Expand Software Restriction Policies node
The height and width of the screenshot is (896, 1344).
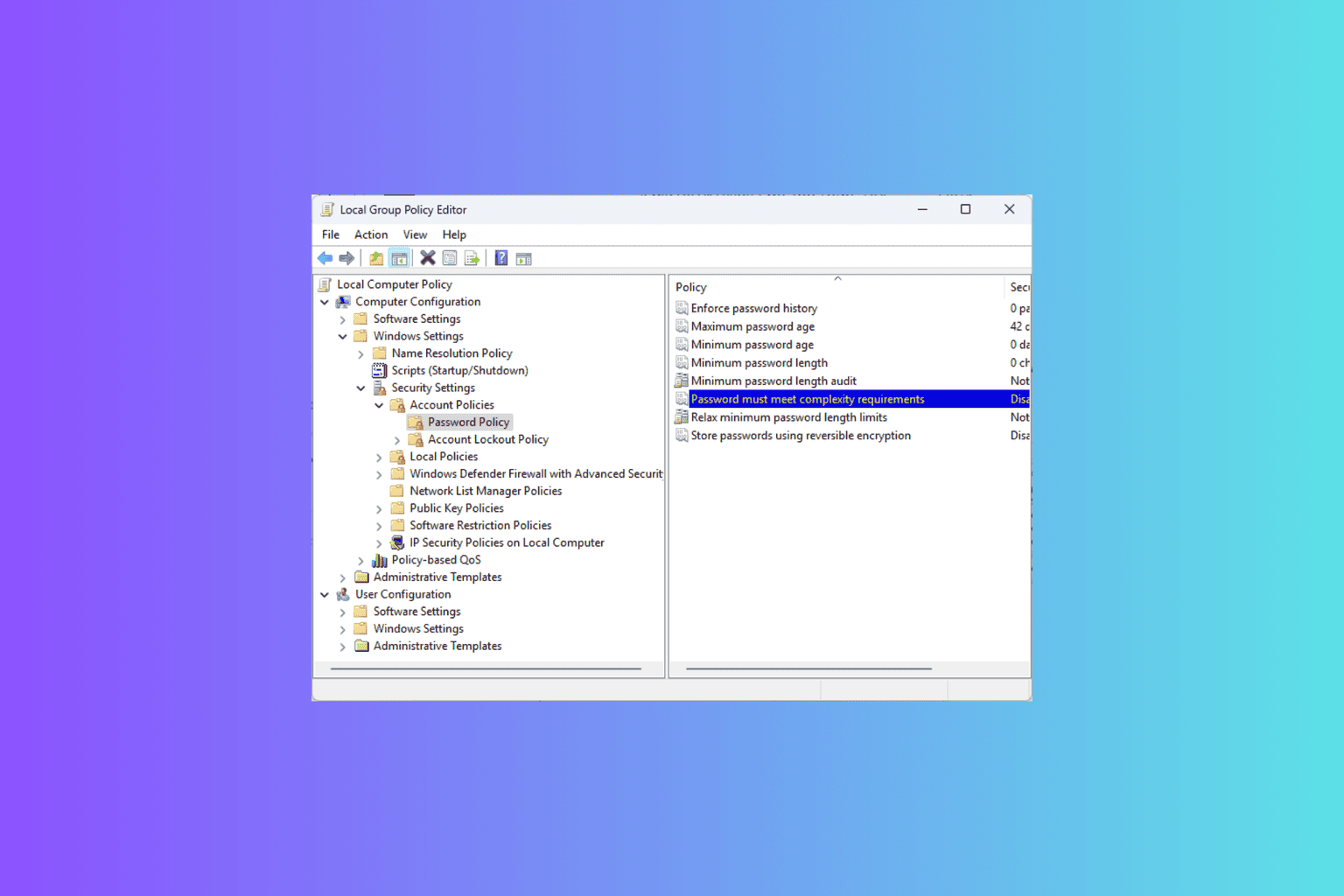point(379,526)
